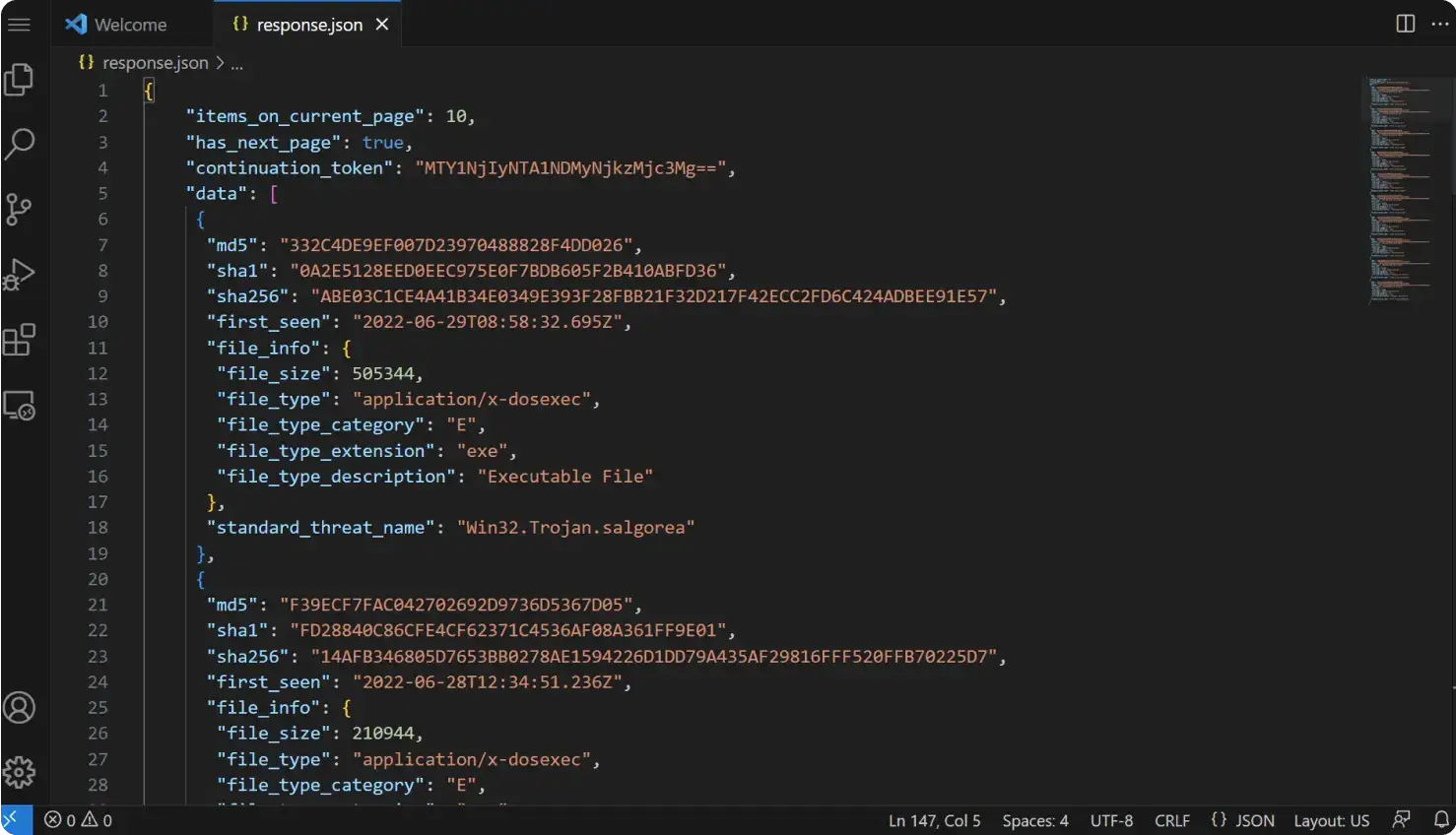Image resolution: width=1456 pixels, height=835 pixels.
Task: Click first_seen value 2022-06-29T08:58:32.695Z
Action: (488, 321)
